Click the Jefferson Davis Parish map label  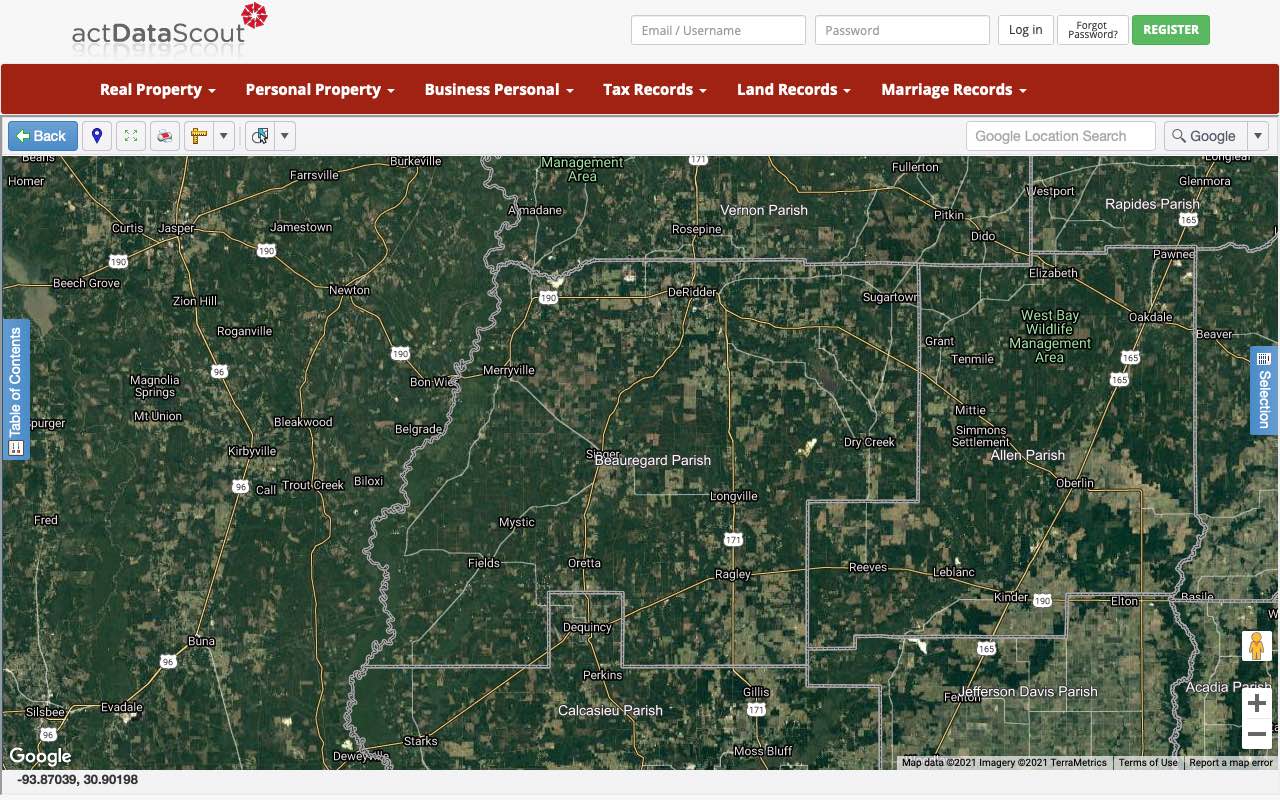point(1028,691)
